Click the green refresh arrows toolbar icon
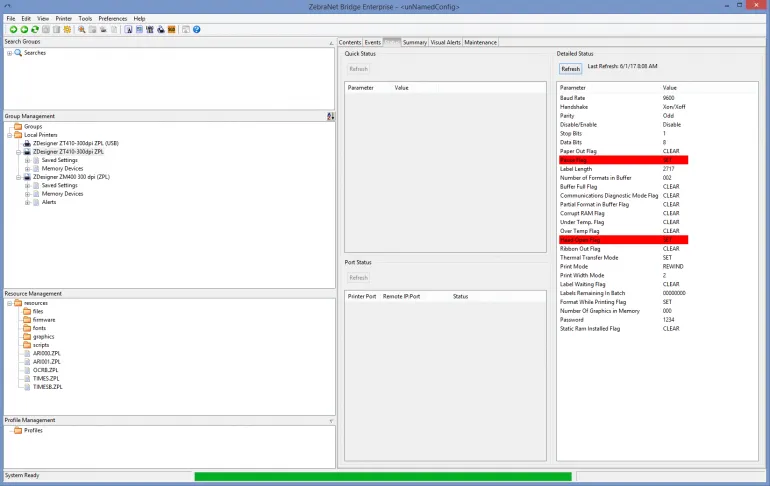This screenshot has width=770, height=486. pyautogui.click(x=35, y=30)
